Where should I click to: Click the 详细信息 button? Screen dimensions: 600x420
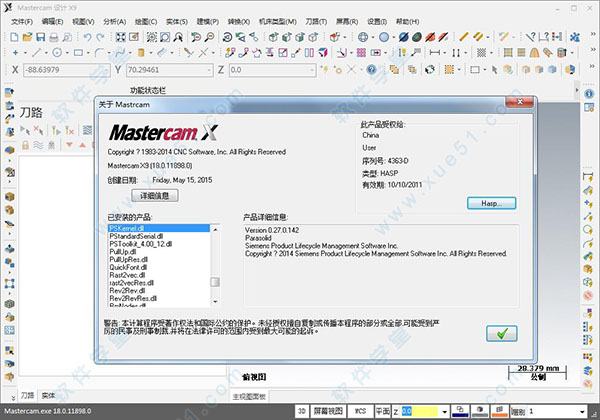[155, 196]
